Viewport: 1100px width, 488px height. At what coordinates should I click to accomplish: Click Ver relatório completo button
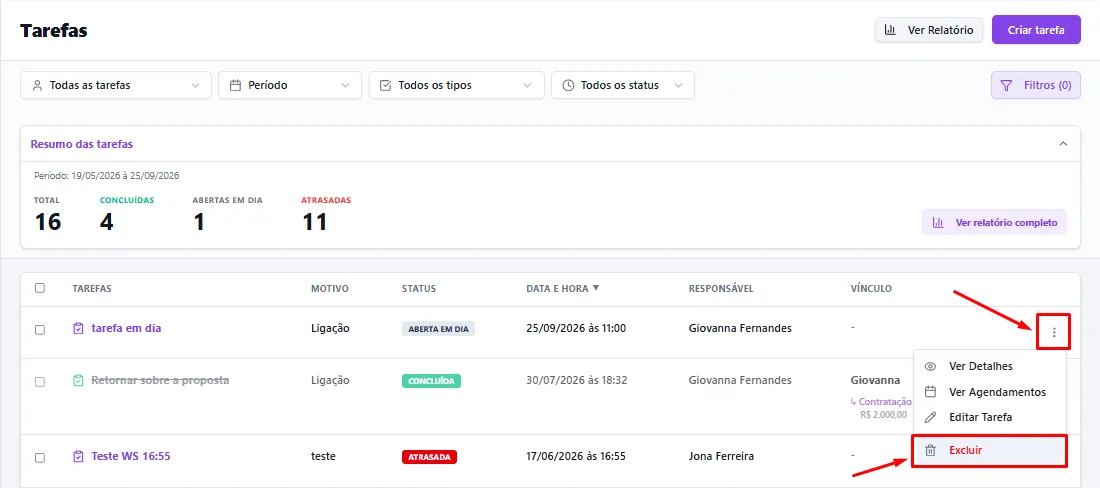pos(995,222)
